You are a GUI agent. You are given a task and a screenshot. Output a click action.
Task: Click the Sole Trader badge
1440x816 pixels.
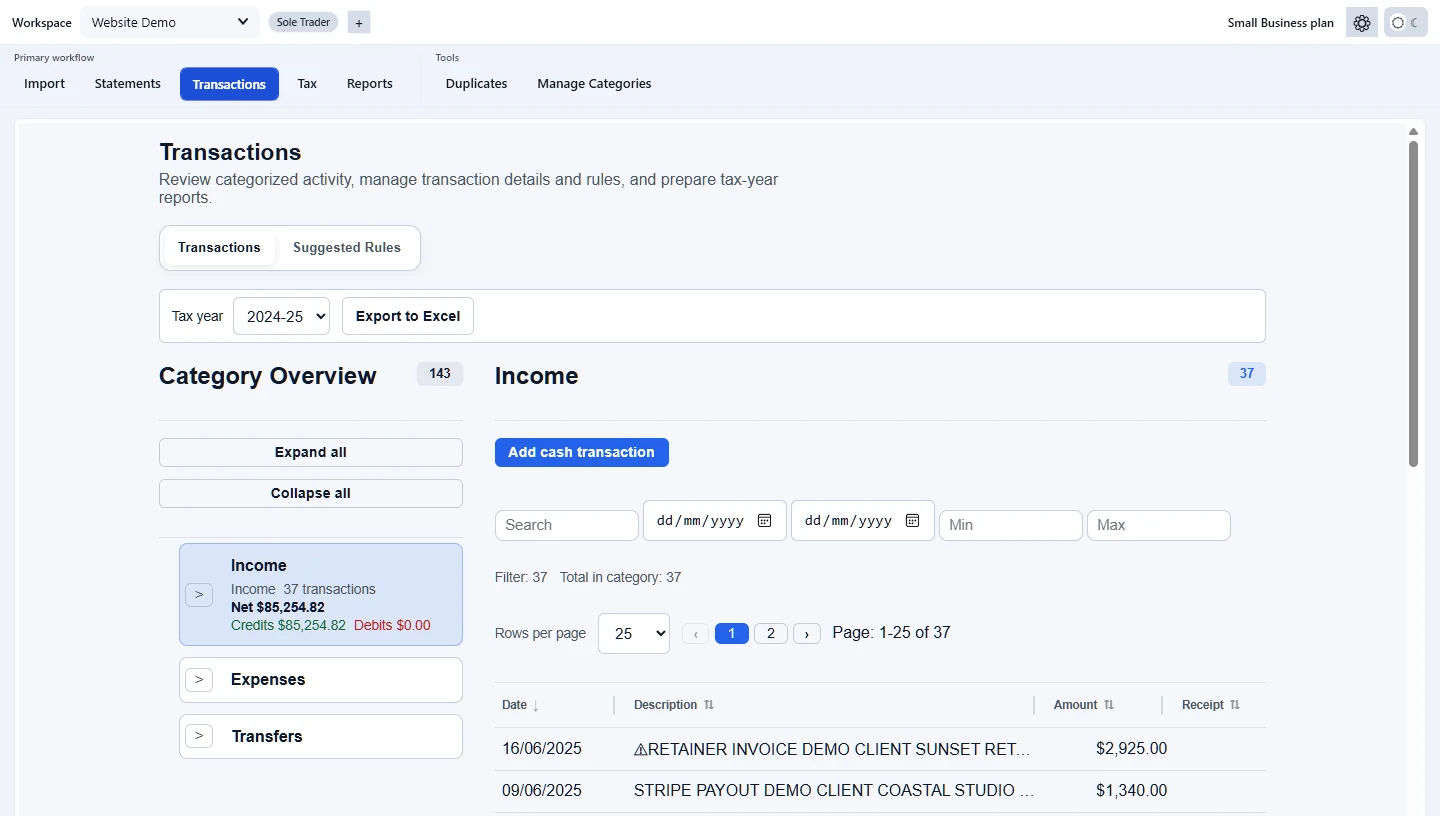303,22
